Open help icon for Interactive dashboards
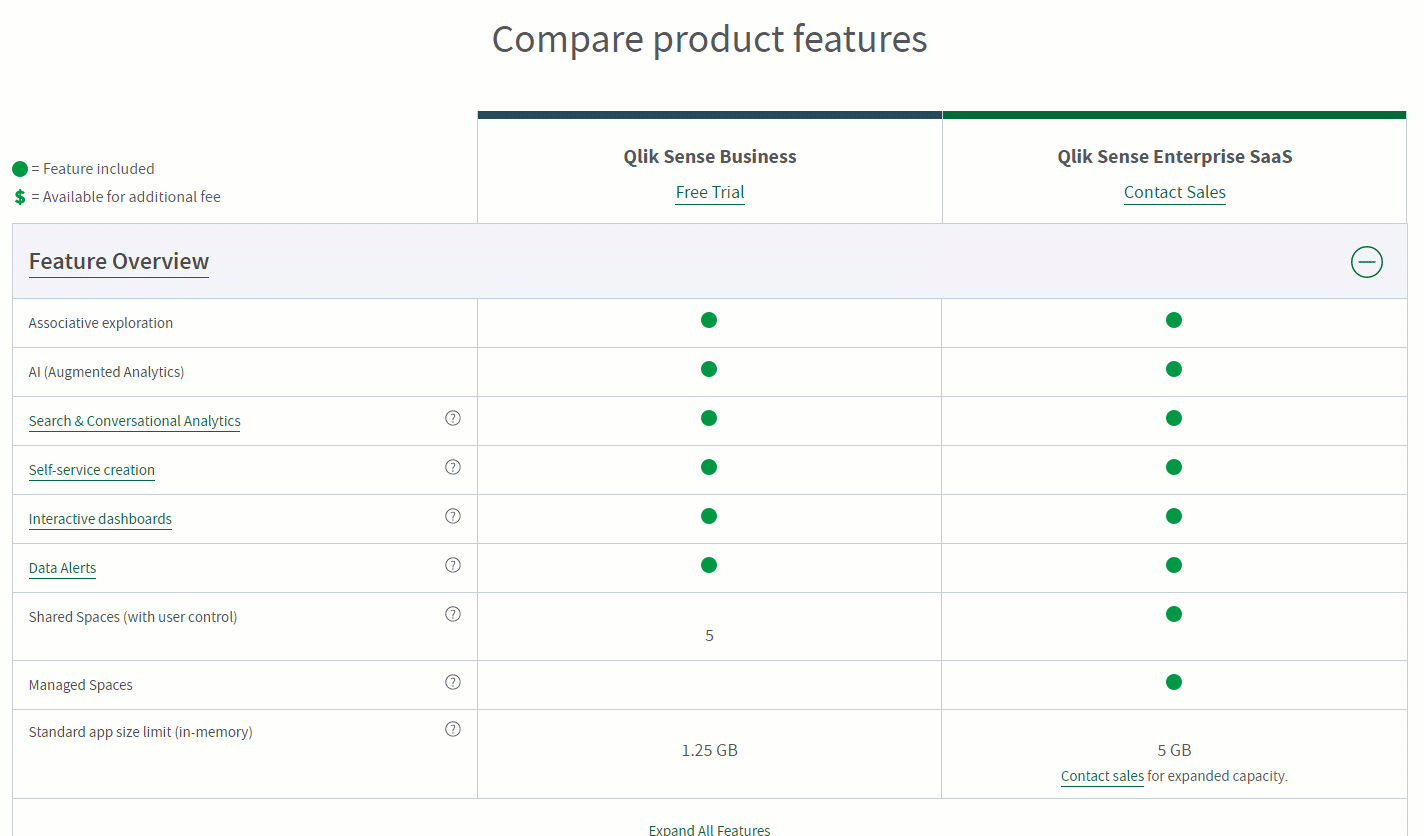The height and width of the screenshot is (836, 1424). pyautogui.click(x=453, y=516)
